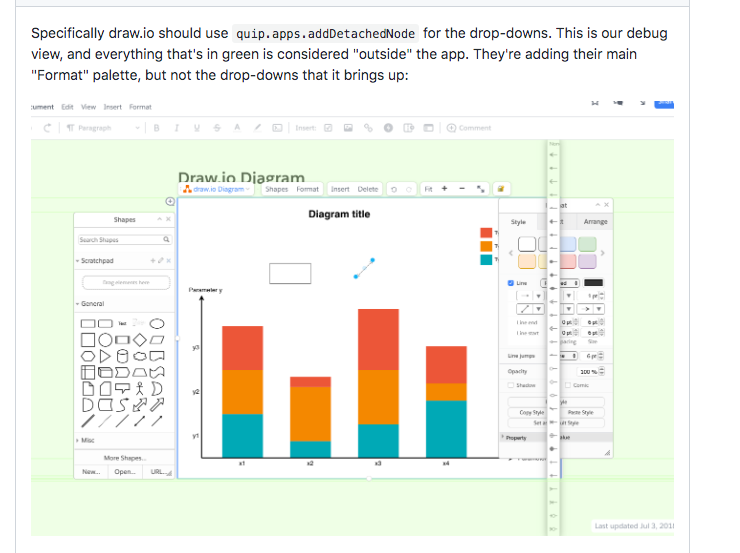Image resolution: width=740 pixels, height=553 pixels.
Task: Add item to Scratchpad with plus icon
Action: point(152,260)
